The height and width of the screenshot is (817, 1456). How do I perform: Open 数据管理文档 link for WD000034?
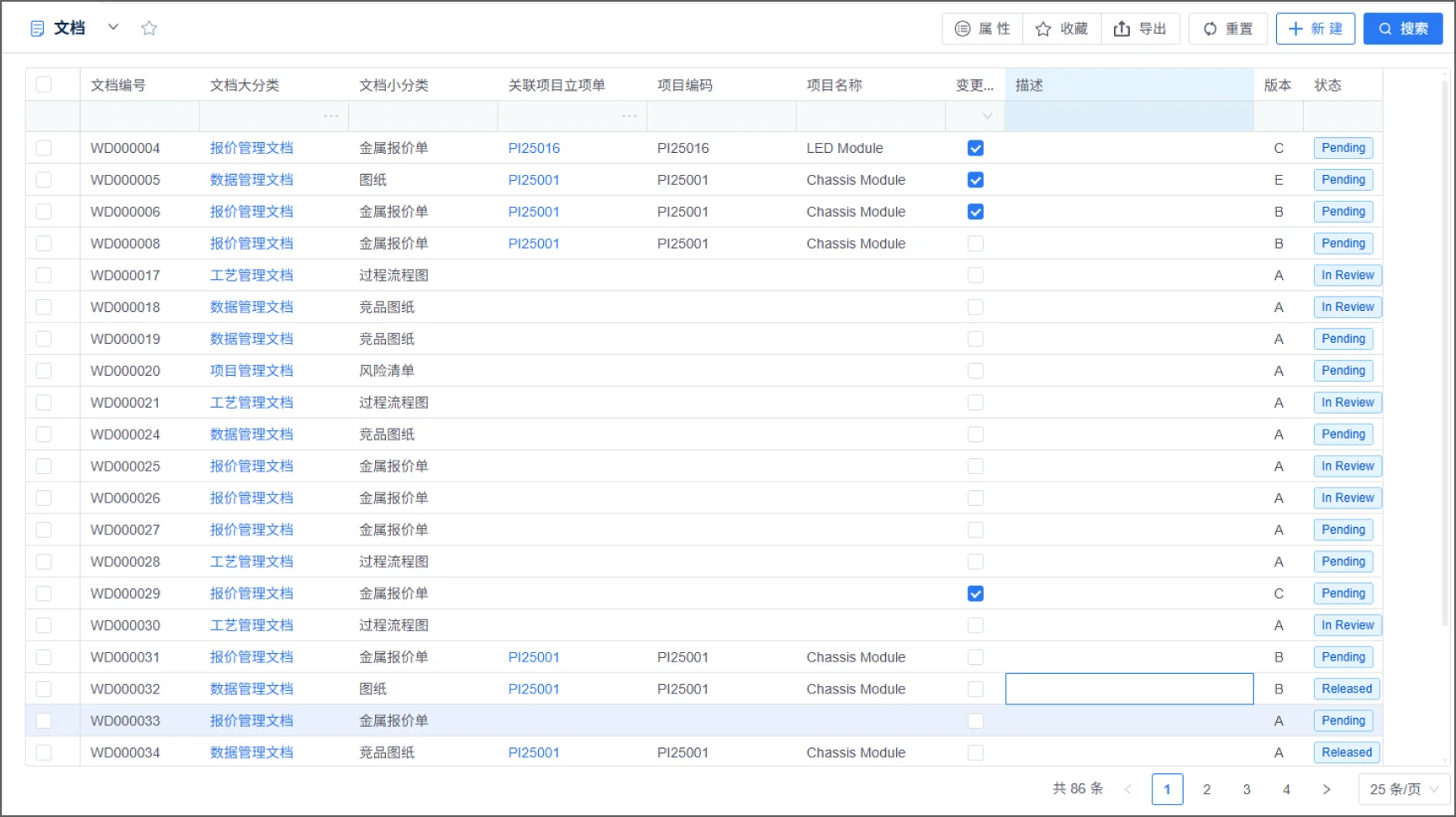pos(251,753)
